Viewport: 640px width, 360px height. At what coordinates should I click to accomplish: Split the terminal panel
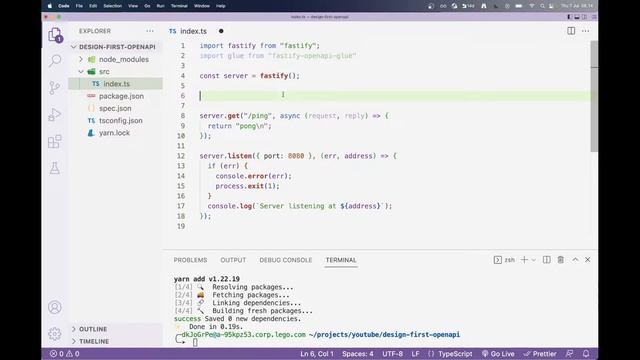[x=547, y=260]
